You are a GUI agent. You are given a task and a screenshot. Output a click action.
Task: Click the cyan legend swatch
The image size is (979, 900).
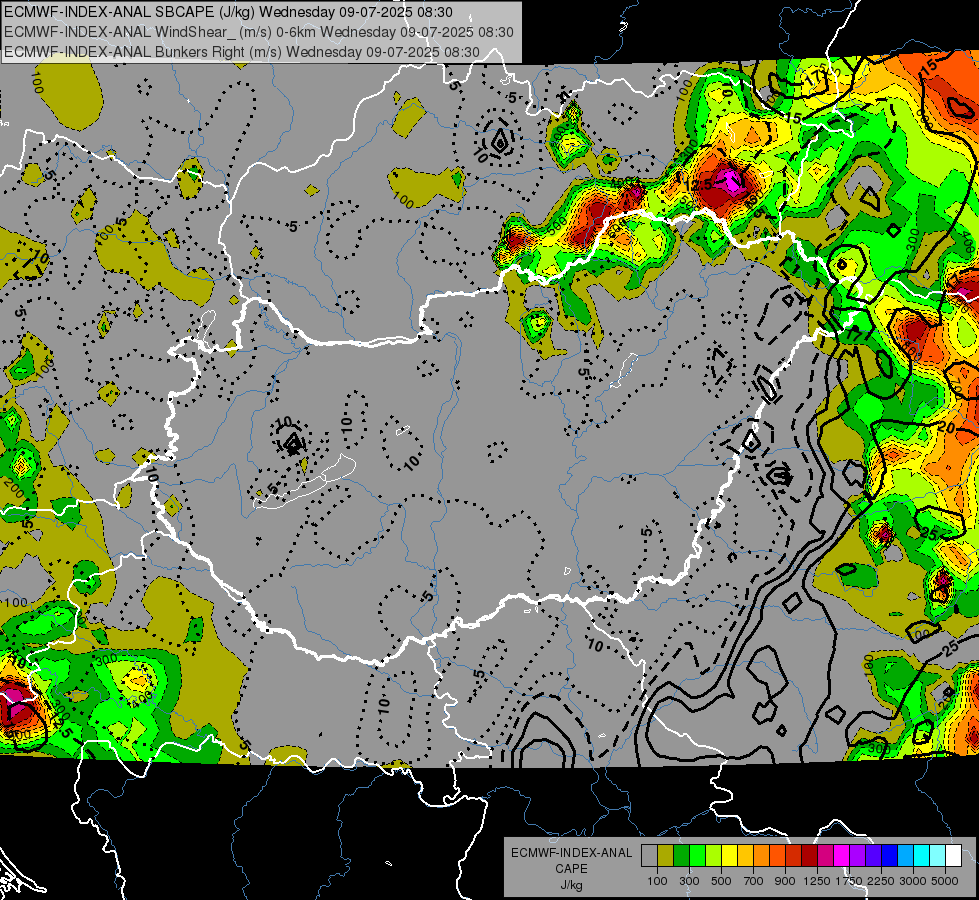click(922, 856)
